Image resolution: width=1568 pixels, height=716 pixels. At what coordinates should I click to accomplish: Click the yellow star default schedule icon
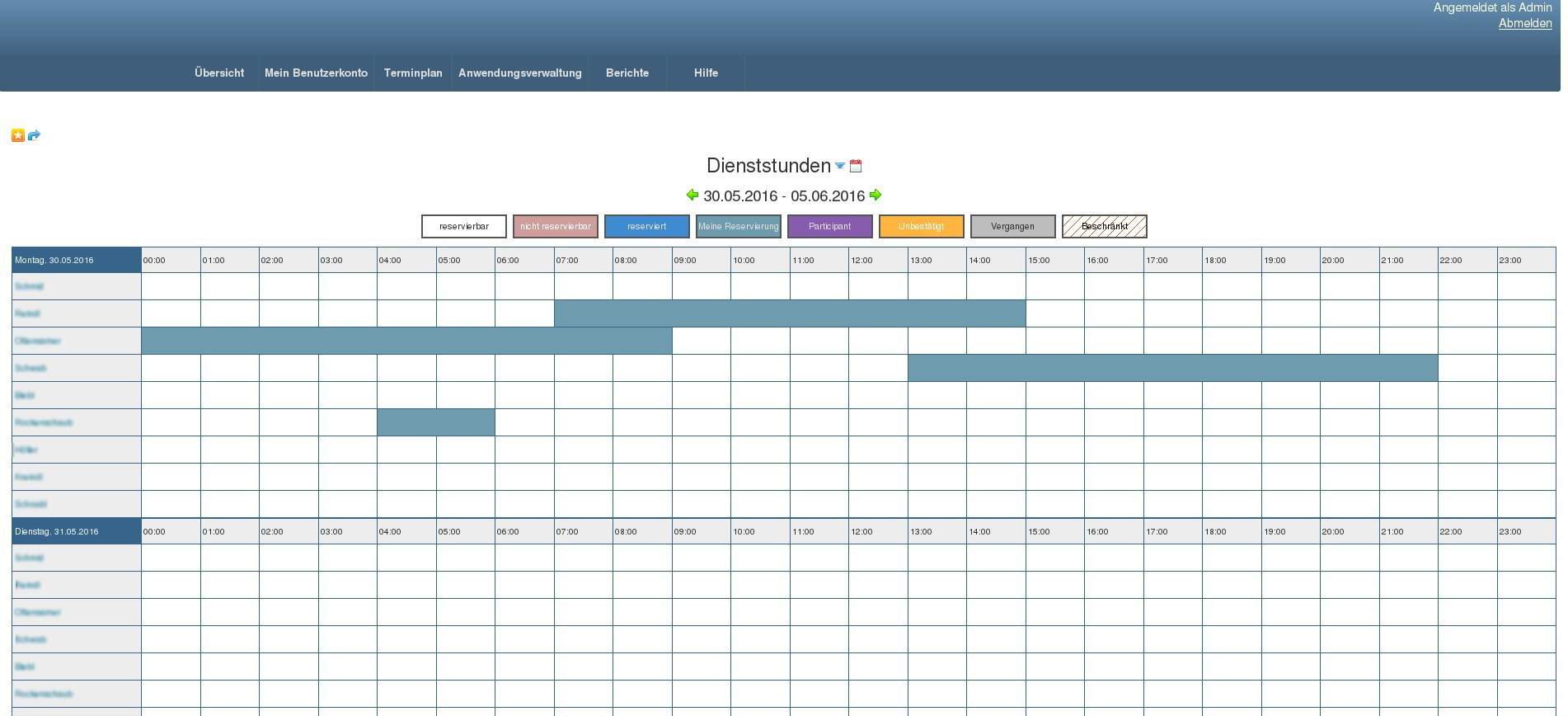18,135
